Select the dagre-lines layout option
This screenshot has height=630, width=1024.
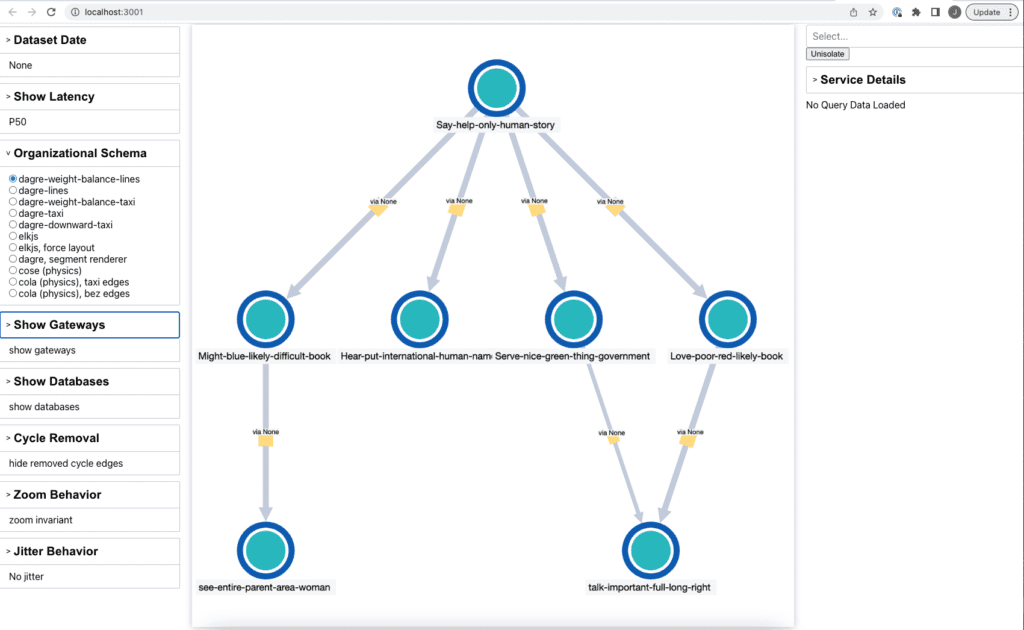13,190
